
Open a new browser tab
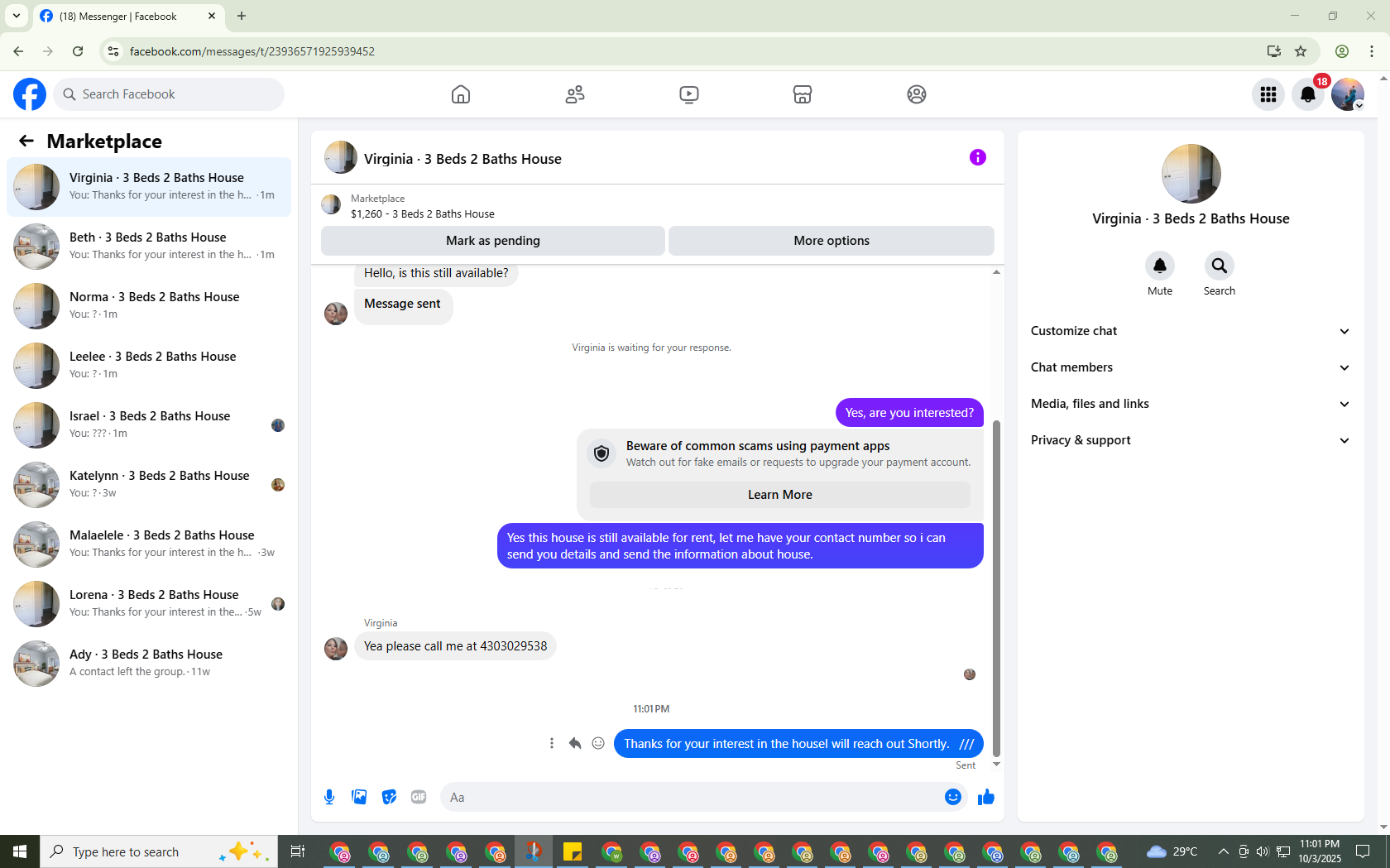point(242,16)
